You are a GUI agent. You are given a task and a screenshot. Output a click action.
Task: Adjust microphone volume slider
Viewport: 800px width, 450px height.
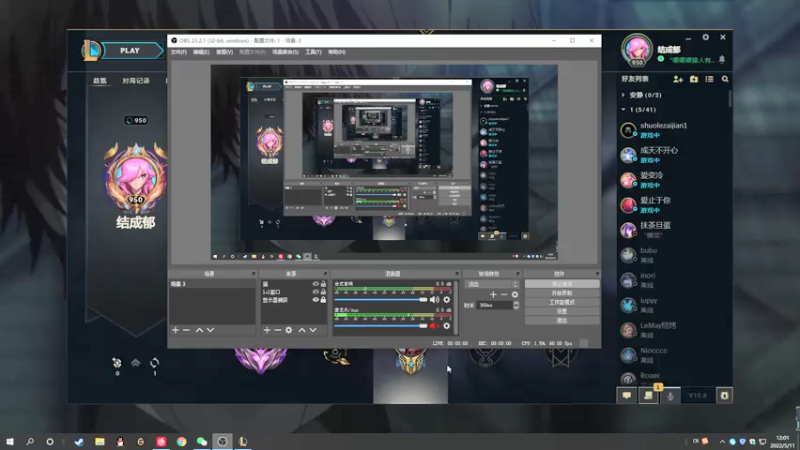pyautogui.click(x=381, y=326)
